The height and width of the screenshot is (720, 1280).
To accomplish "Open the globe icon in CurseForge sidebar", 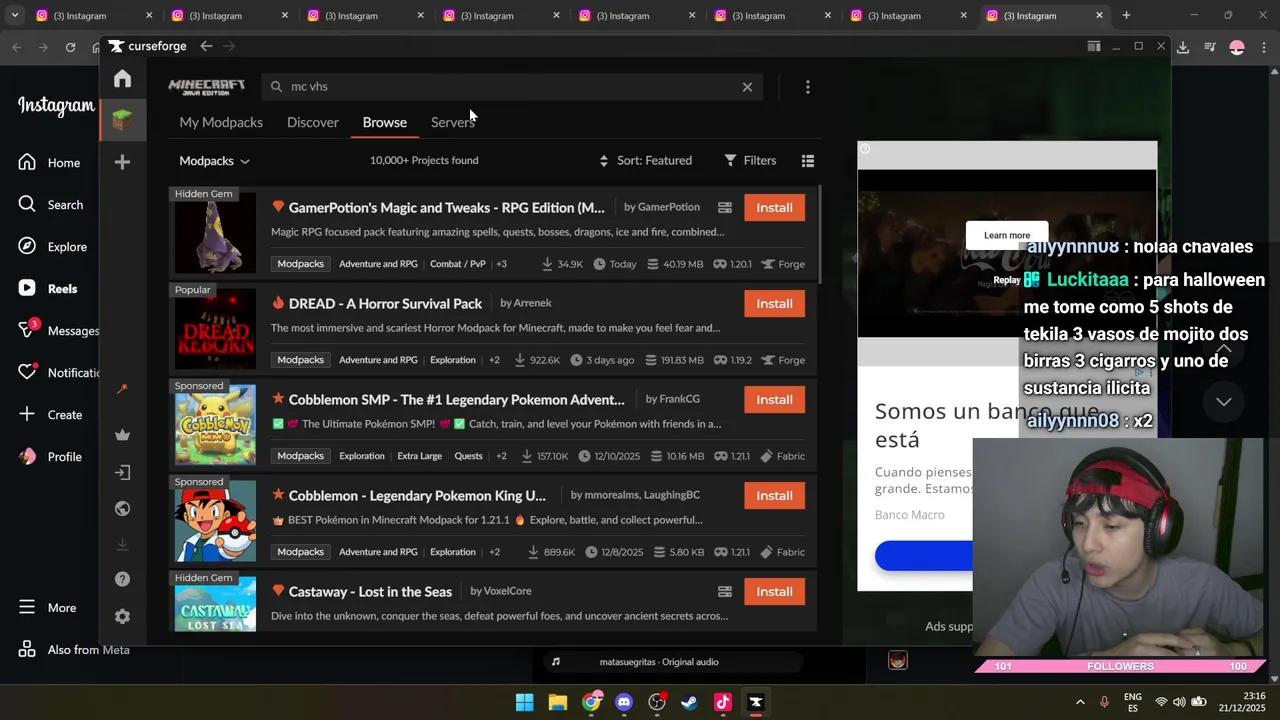I will [122, 508].
